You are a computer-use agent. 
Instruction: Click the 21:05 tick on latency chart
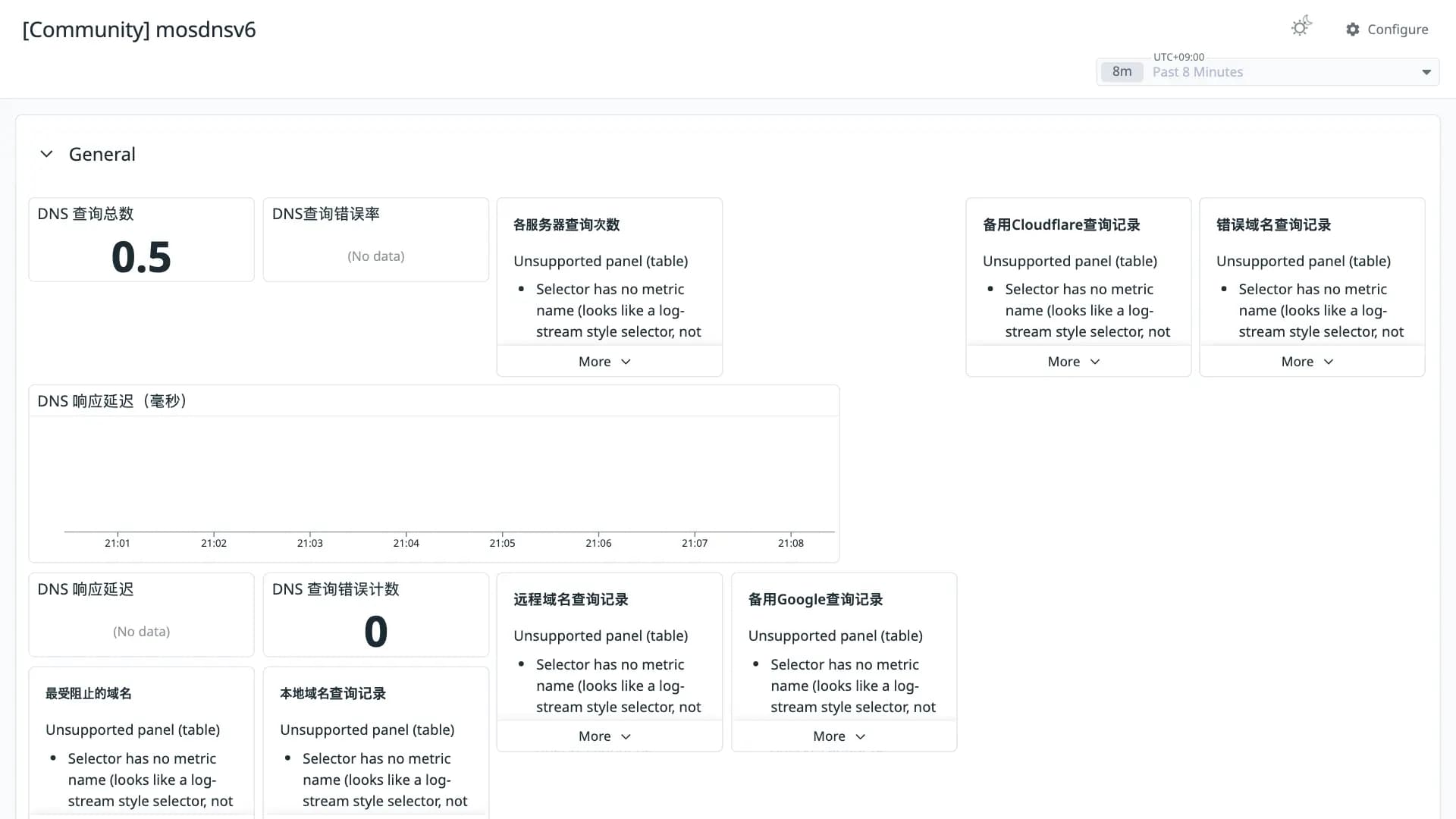(502, 543)
